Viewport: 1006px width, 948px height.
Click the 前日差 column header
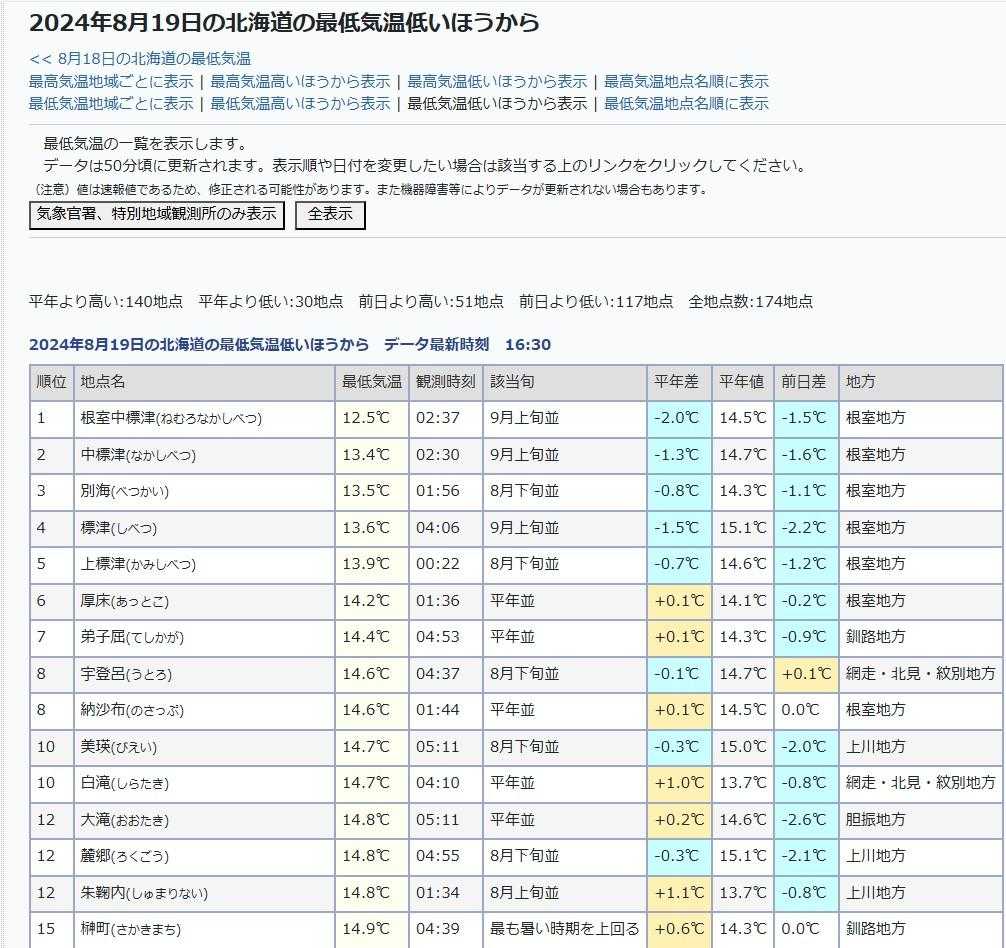803,382
